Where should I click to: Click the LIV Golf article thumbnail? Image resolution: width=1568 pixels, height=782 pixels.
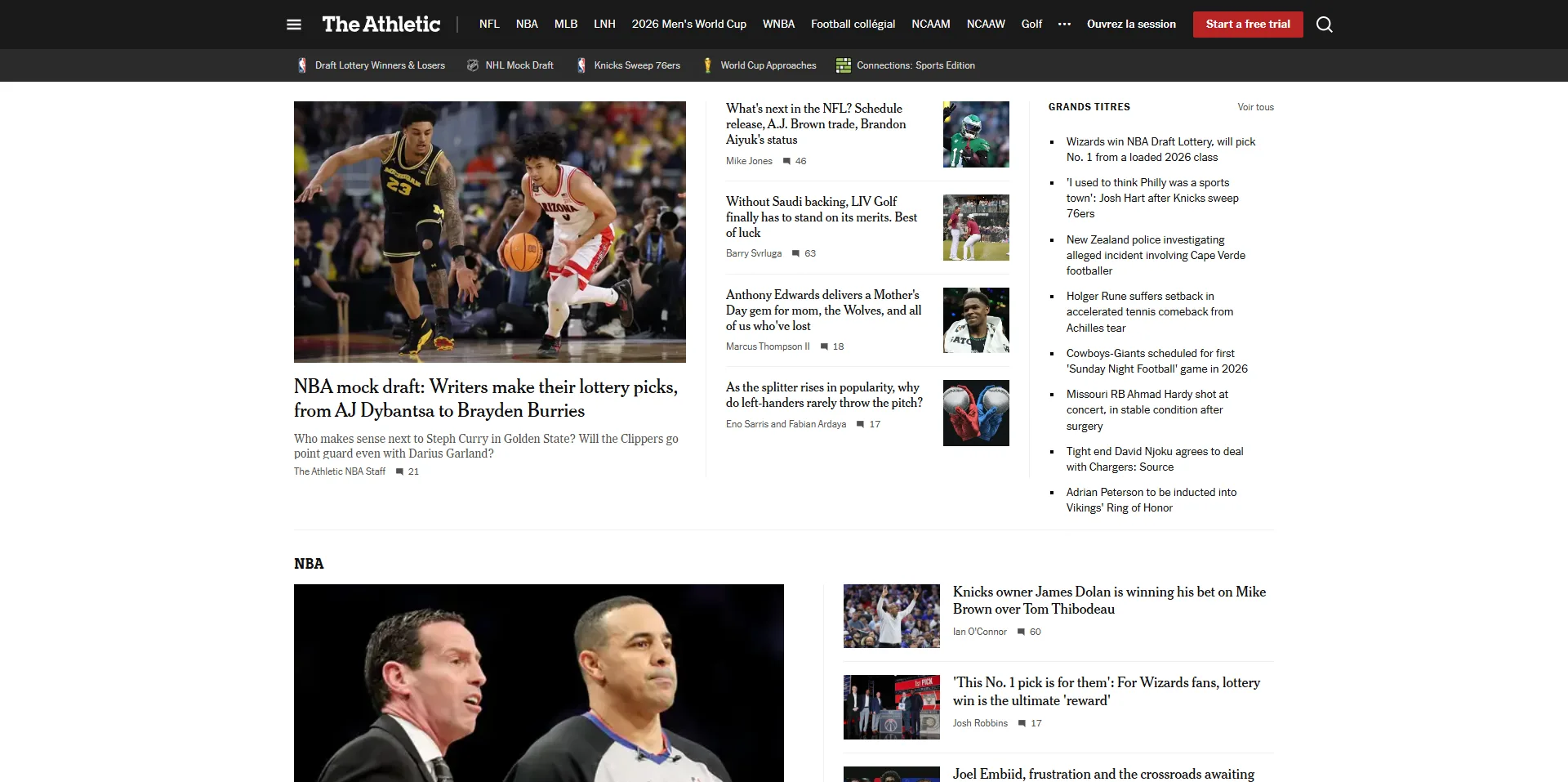point(976,227)
